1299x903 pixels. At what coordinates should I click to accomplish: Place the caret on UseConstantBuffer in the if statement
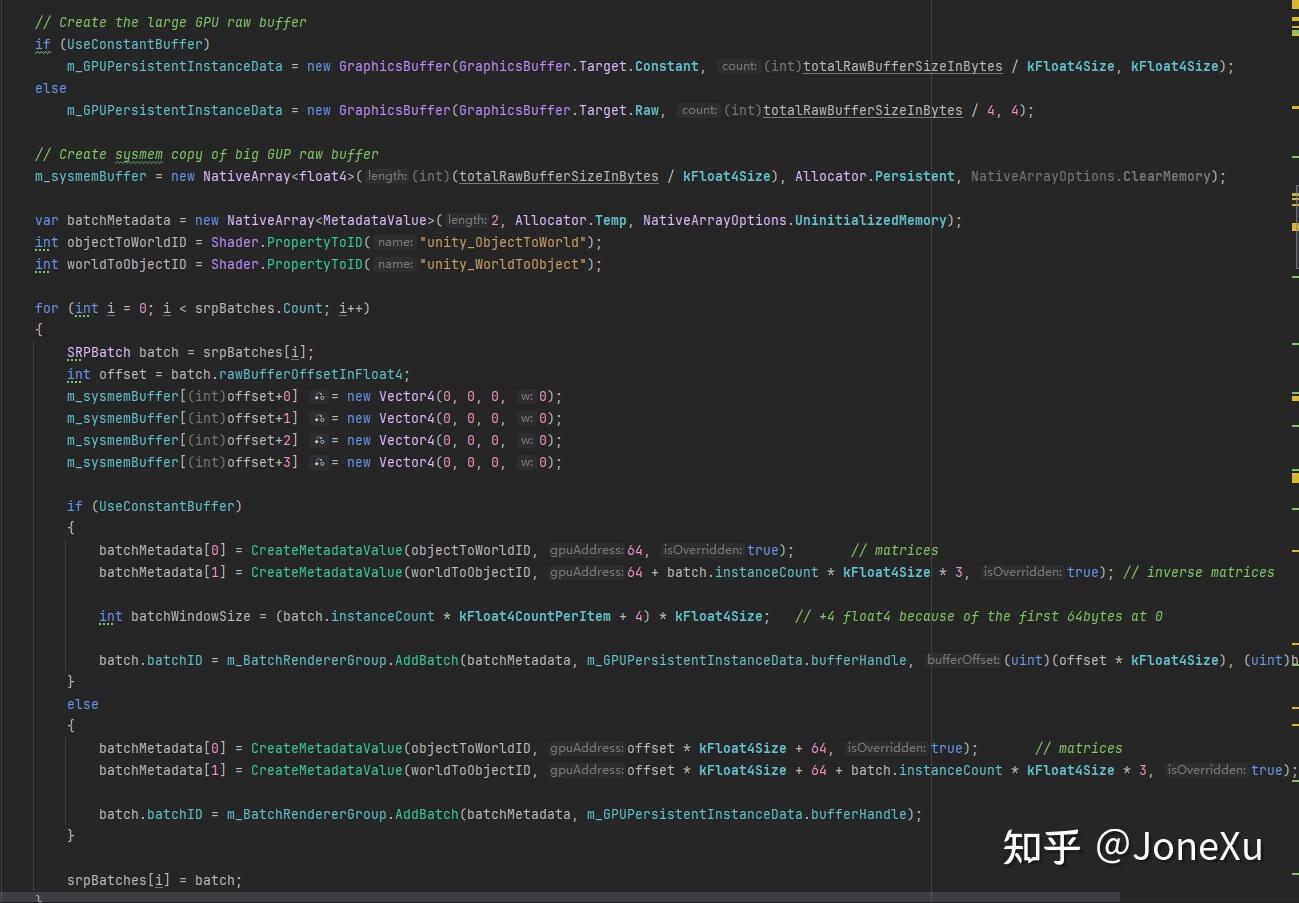135,44
